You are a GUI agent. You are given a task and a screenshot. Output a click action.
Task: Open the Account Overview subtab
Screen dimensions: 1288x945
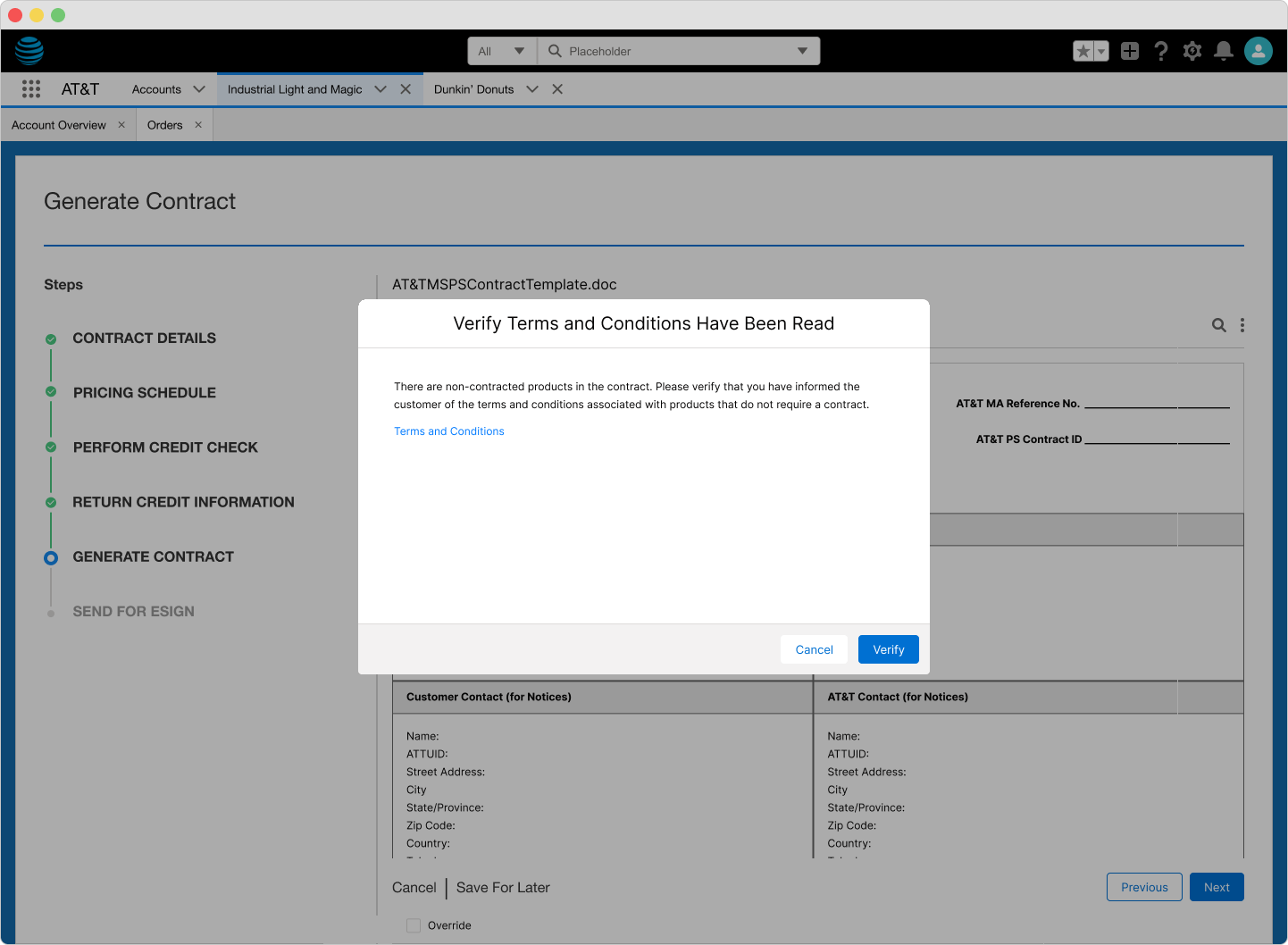coord(59,125)
